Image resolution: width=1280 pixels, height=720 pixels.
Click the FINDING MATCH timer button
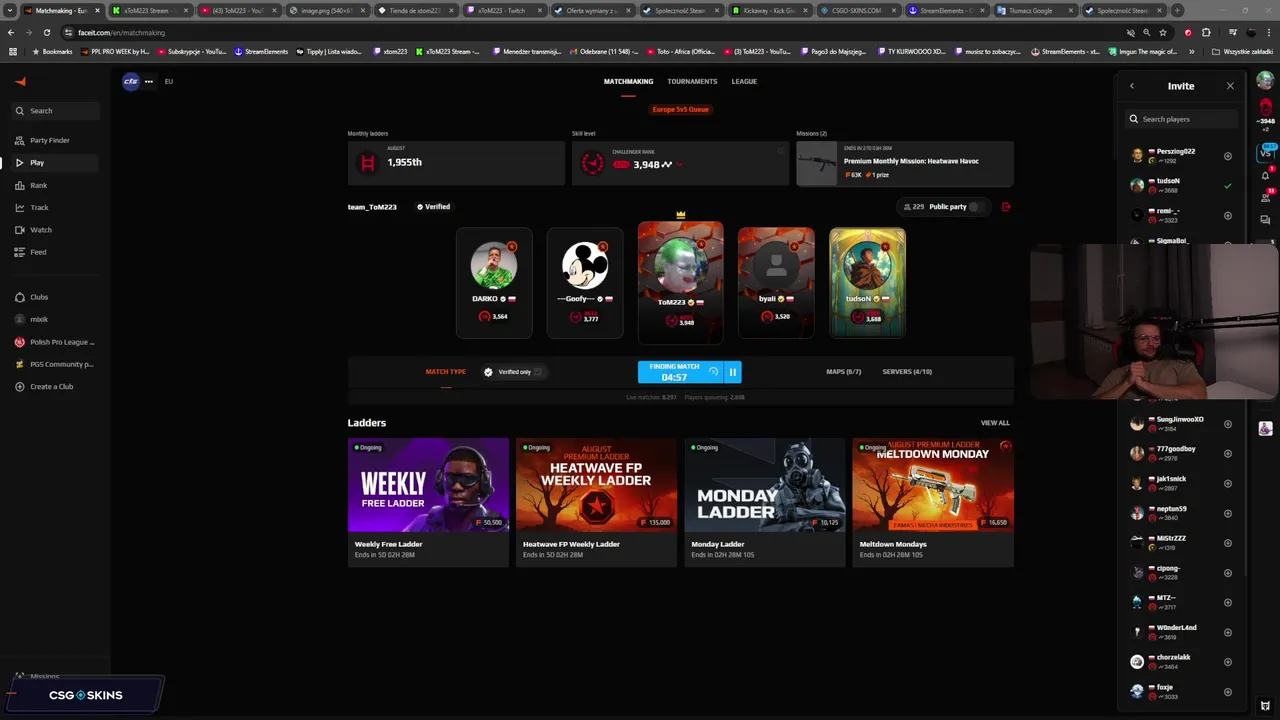[680, 372]
